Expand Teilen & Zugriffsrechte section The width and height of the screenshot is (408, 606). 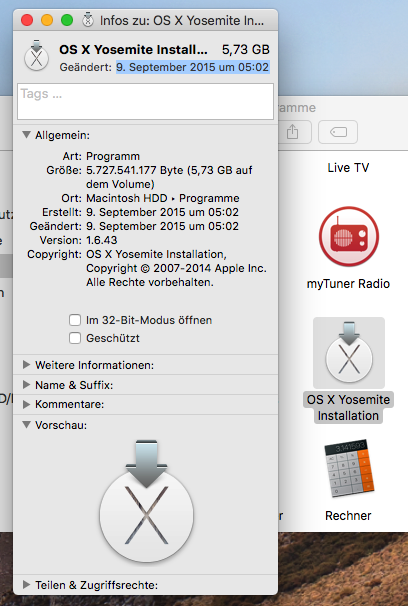26,585
